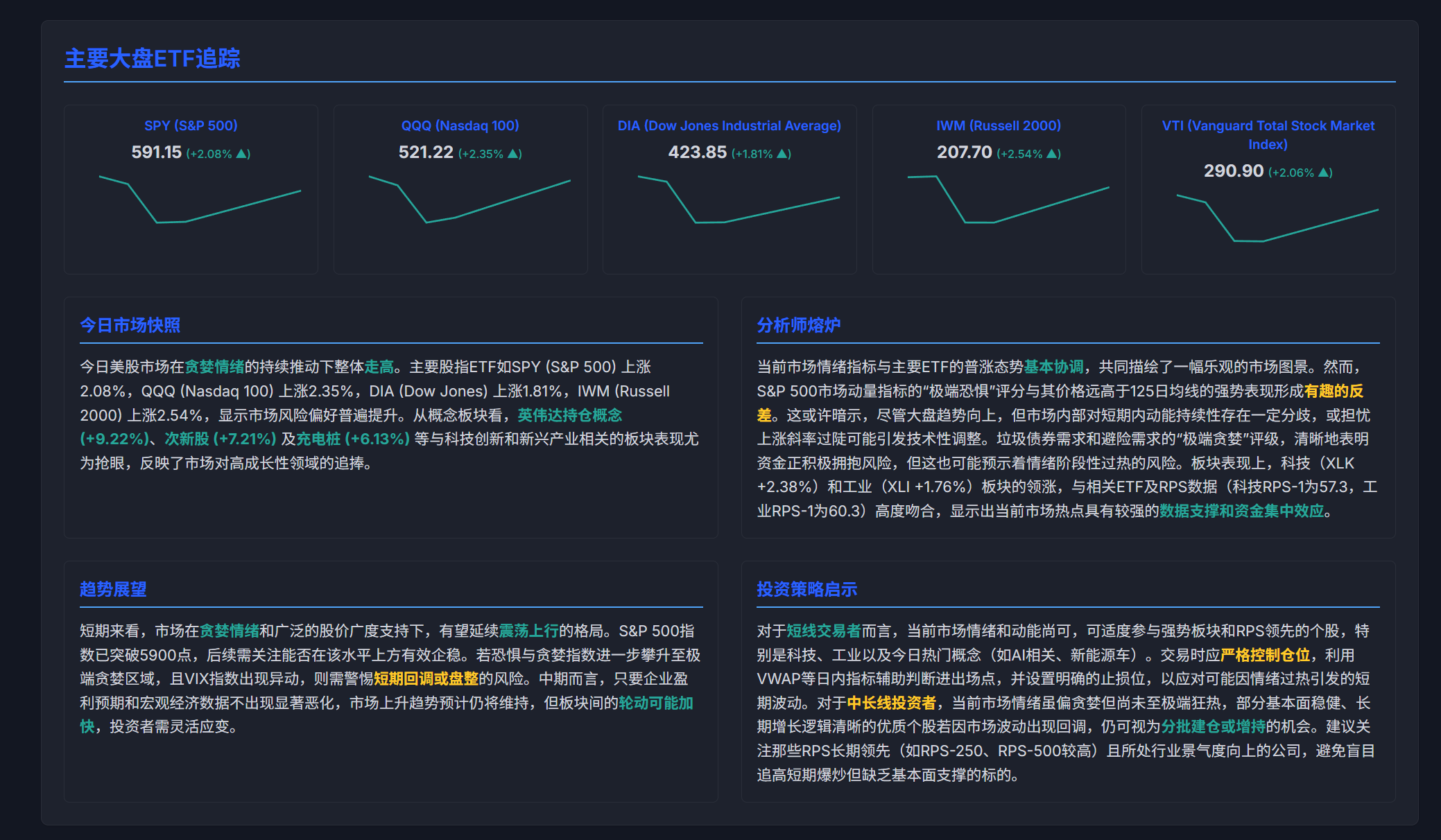This screenshot has height=840, width=1441.
Task: Click highlighted 分批建仓或增持 text
Action: pyautogui.click(x=1214, y=726)
